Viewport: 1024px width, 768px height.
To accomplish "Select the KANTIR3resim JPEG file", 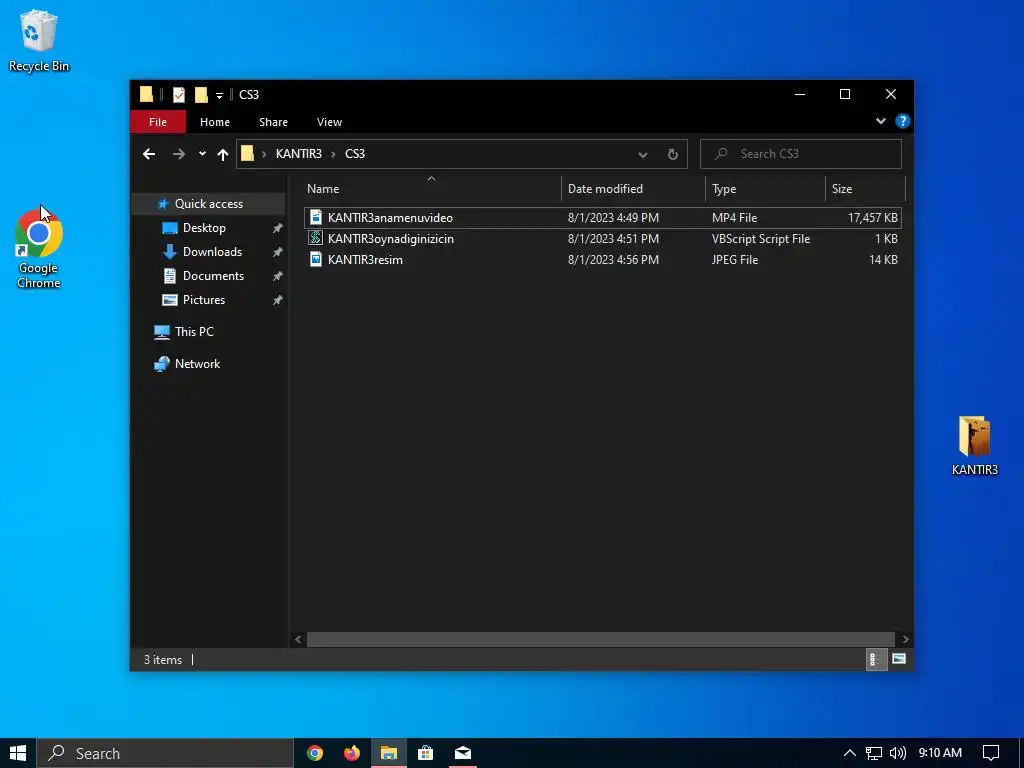I will point(602,259).
